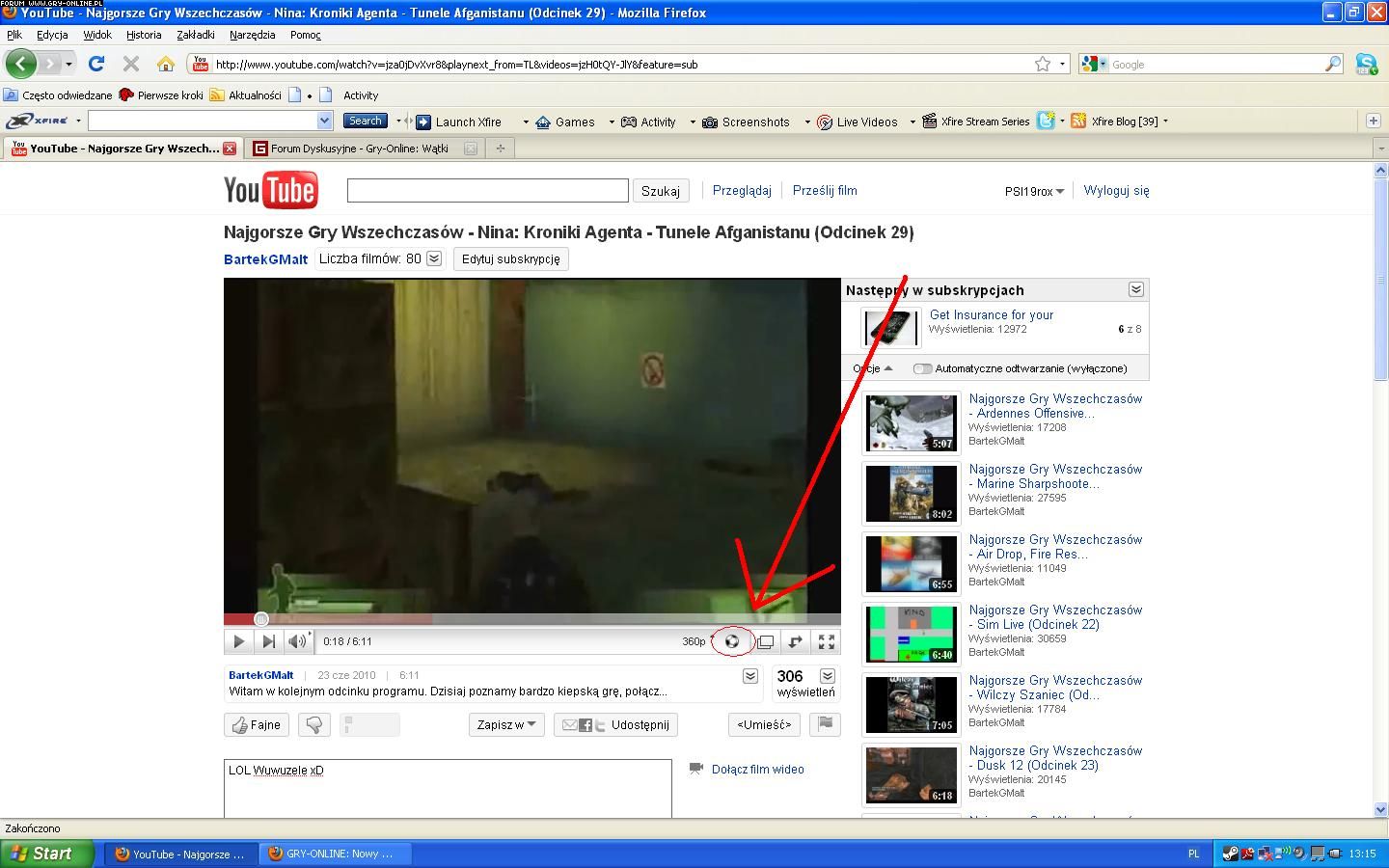This screenshot has height=868, width=1389.
Task: Focus the YouTube search input field
Action: tap(488, 191)
